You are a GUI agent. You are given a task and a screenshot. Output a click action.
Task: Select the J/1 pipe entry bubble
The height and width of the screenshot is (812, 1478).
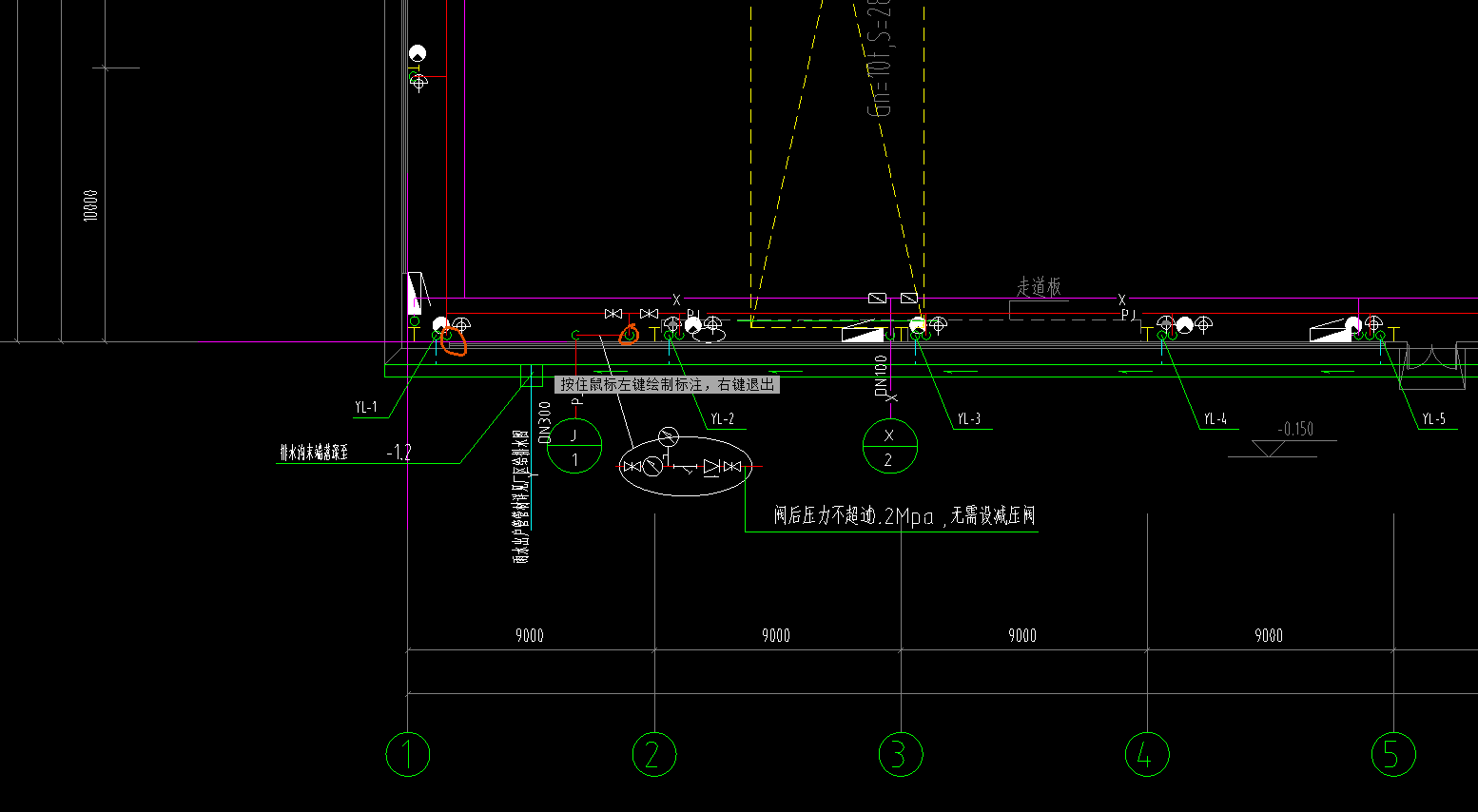coord(574,446)
